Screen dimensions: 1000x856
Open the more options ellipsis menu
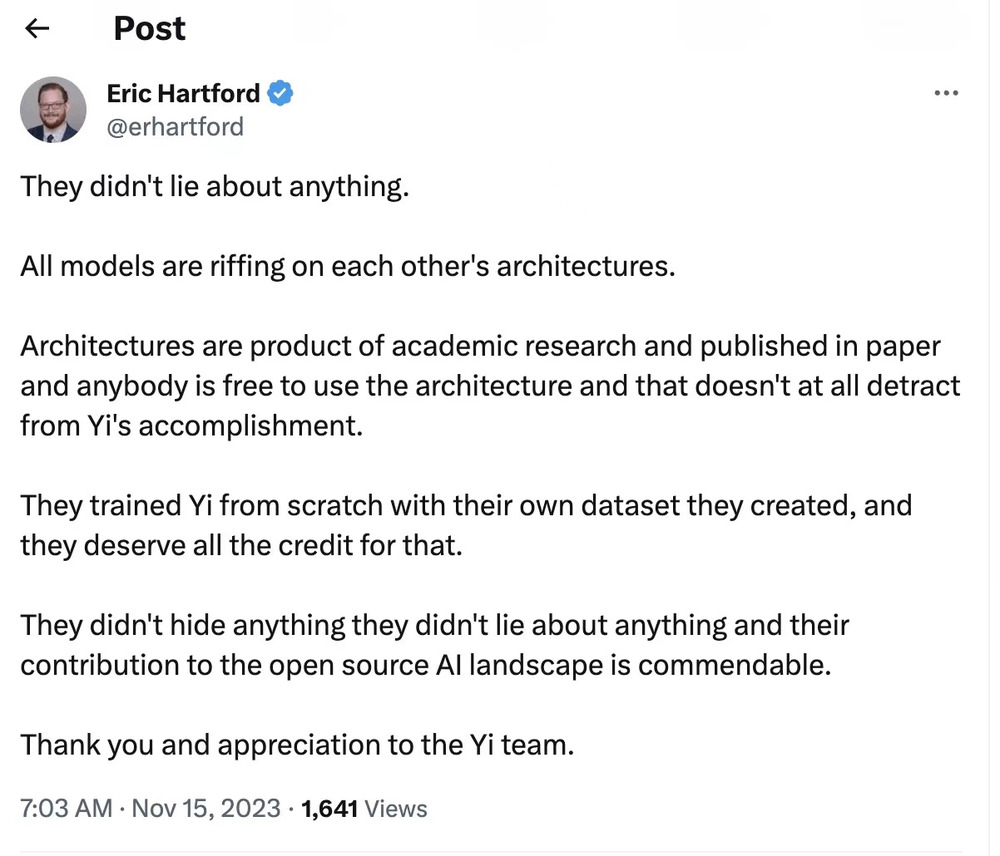coord(945,93)
